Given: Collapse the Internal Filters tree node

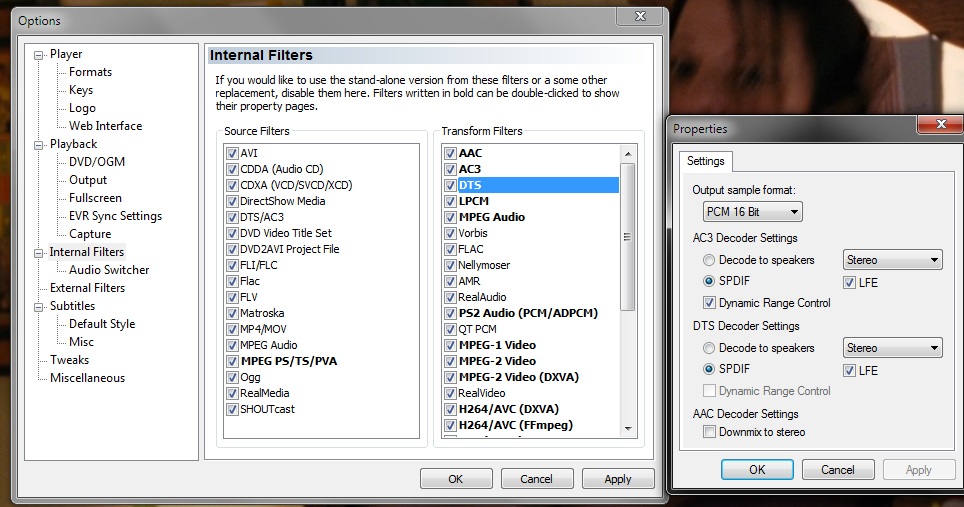Looking at the screenshot, I should 39,253.
